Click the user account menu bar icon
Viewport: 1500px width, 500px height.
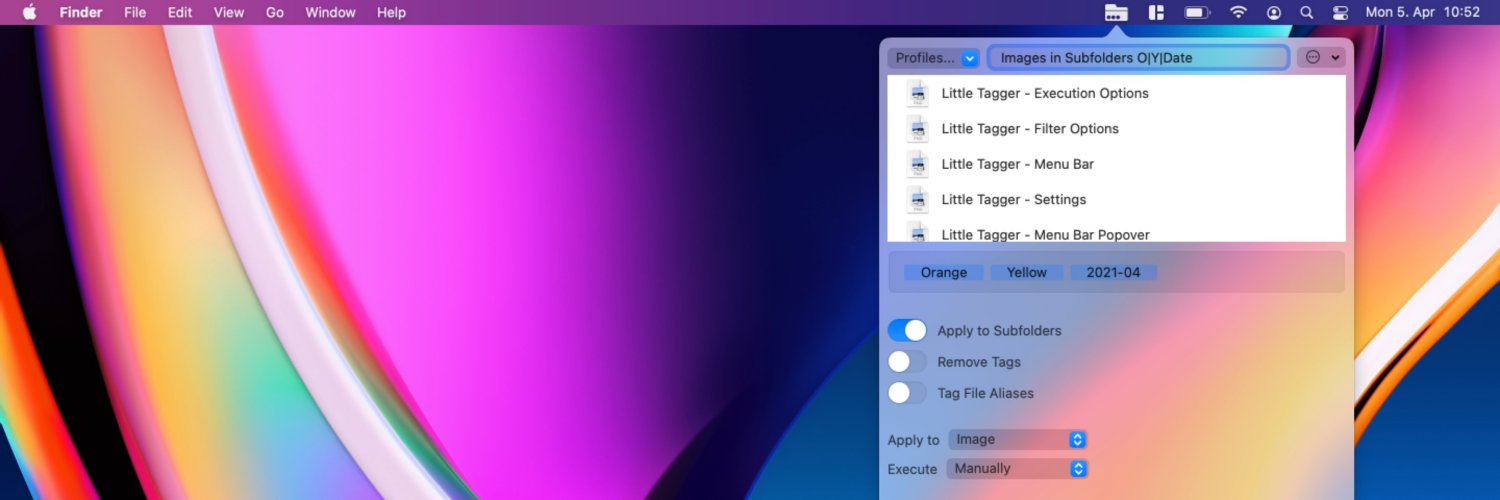[1274, 12]
